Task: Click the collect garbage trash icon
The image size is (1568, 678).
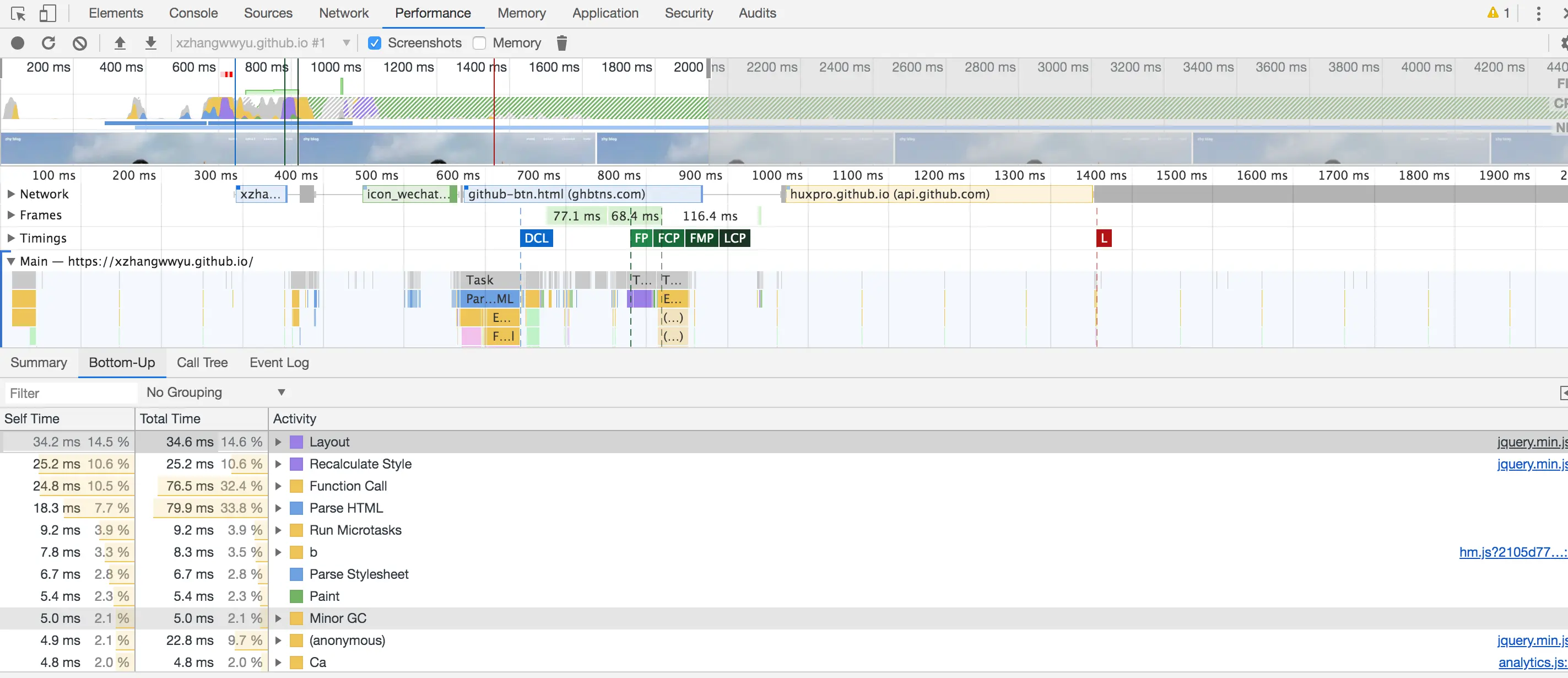Action: click(x=562, y=42)
